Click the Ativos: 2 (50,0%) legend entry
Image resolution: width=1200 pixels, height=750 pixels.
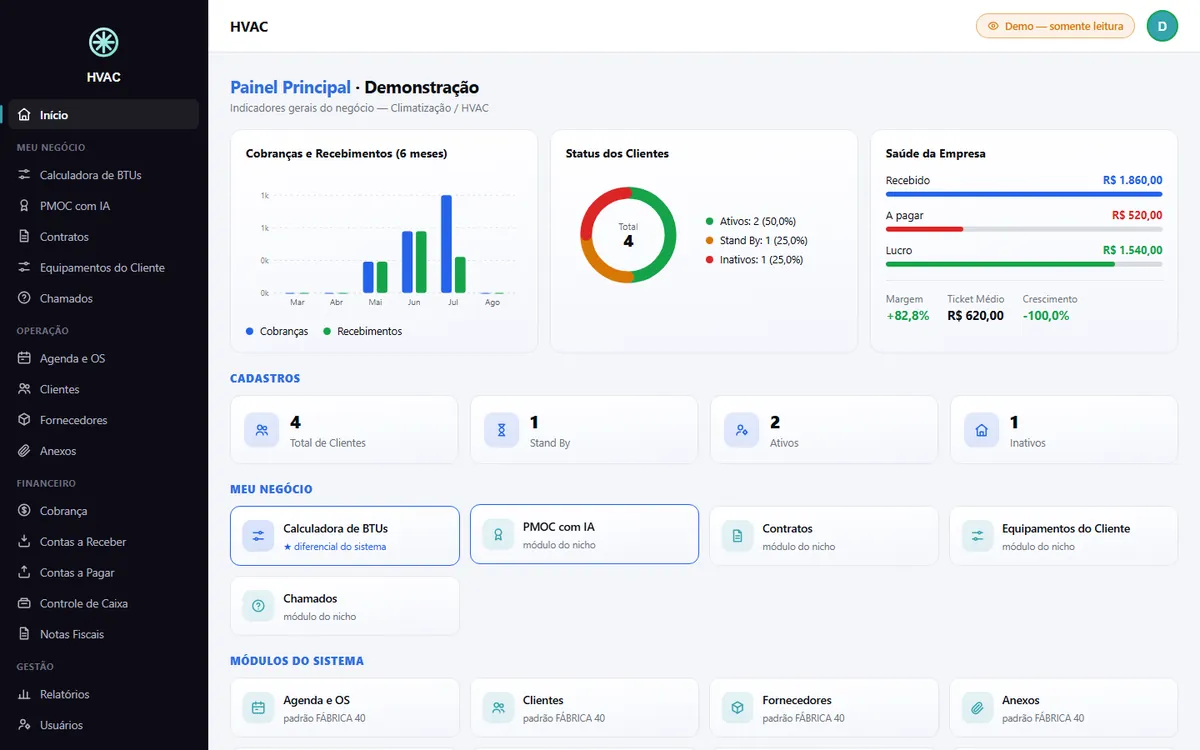pyautogui.click(x=750, y=221)
